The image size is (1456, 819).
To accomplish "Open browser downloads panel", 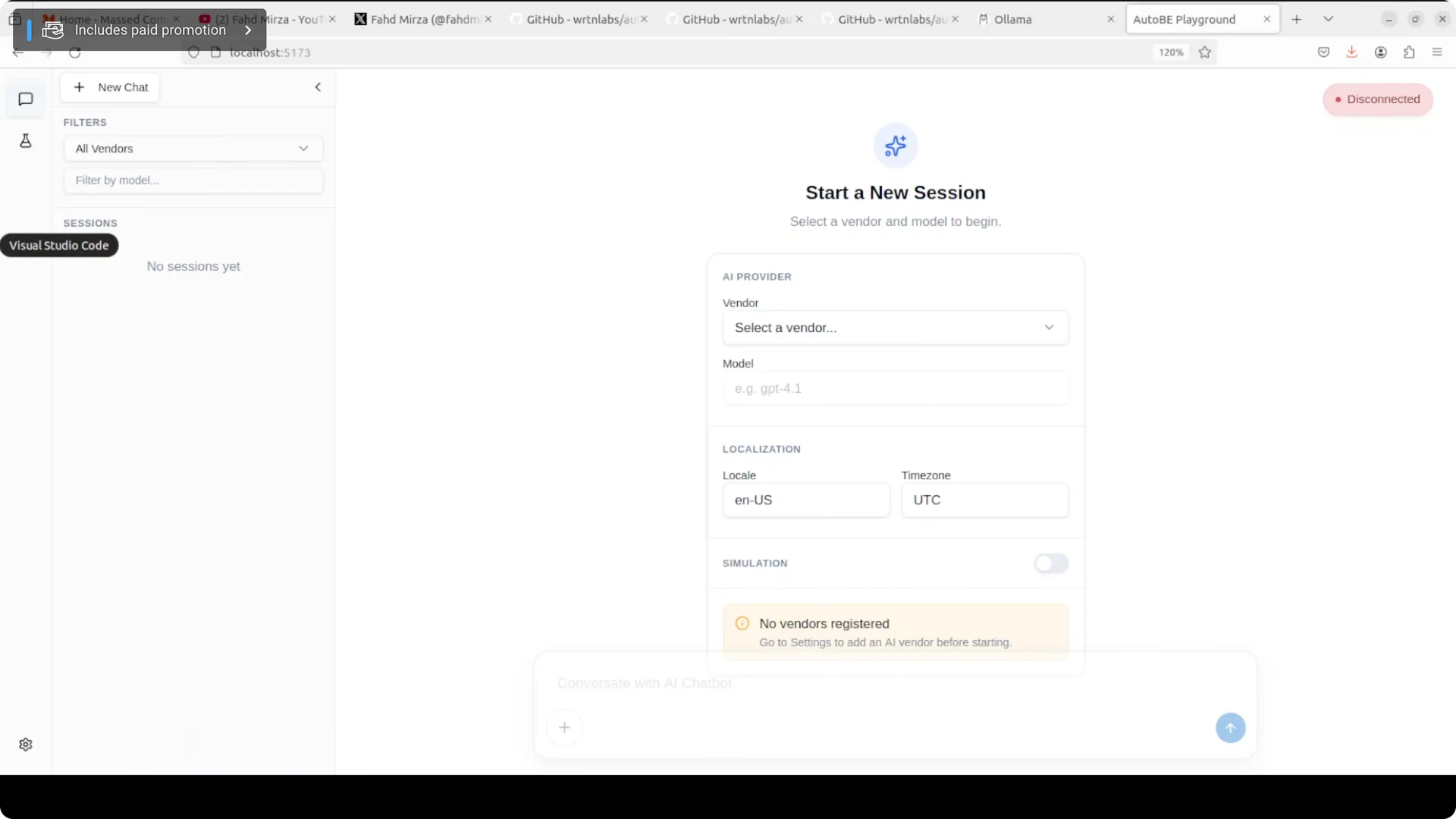I will (x=1351, y=52).
